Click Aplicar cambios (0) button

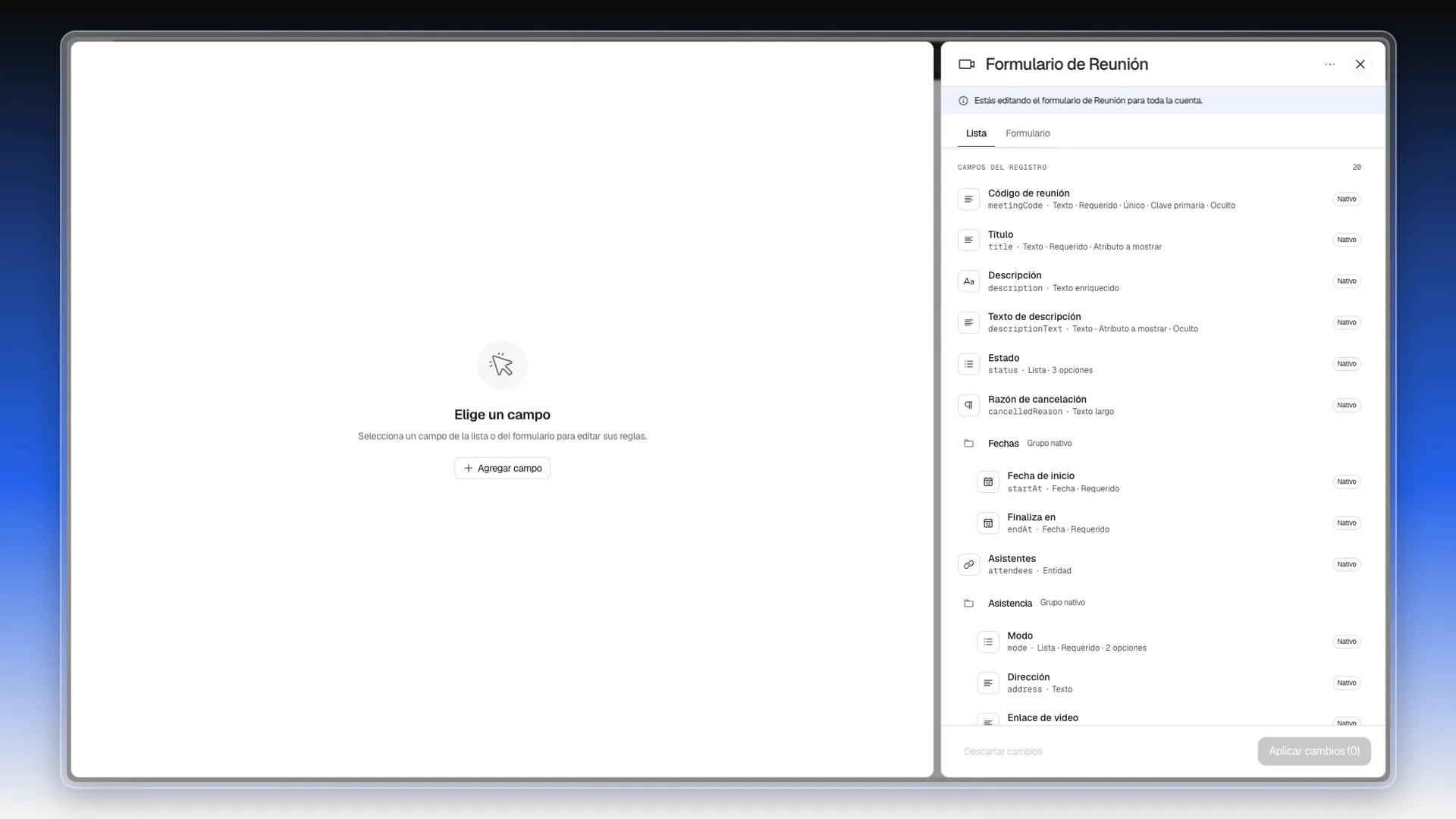(1314, 752)
